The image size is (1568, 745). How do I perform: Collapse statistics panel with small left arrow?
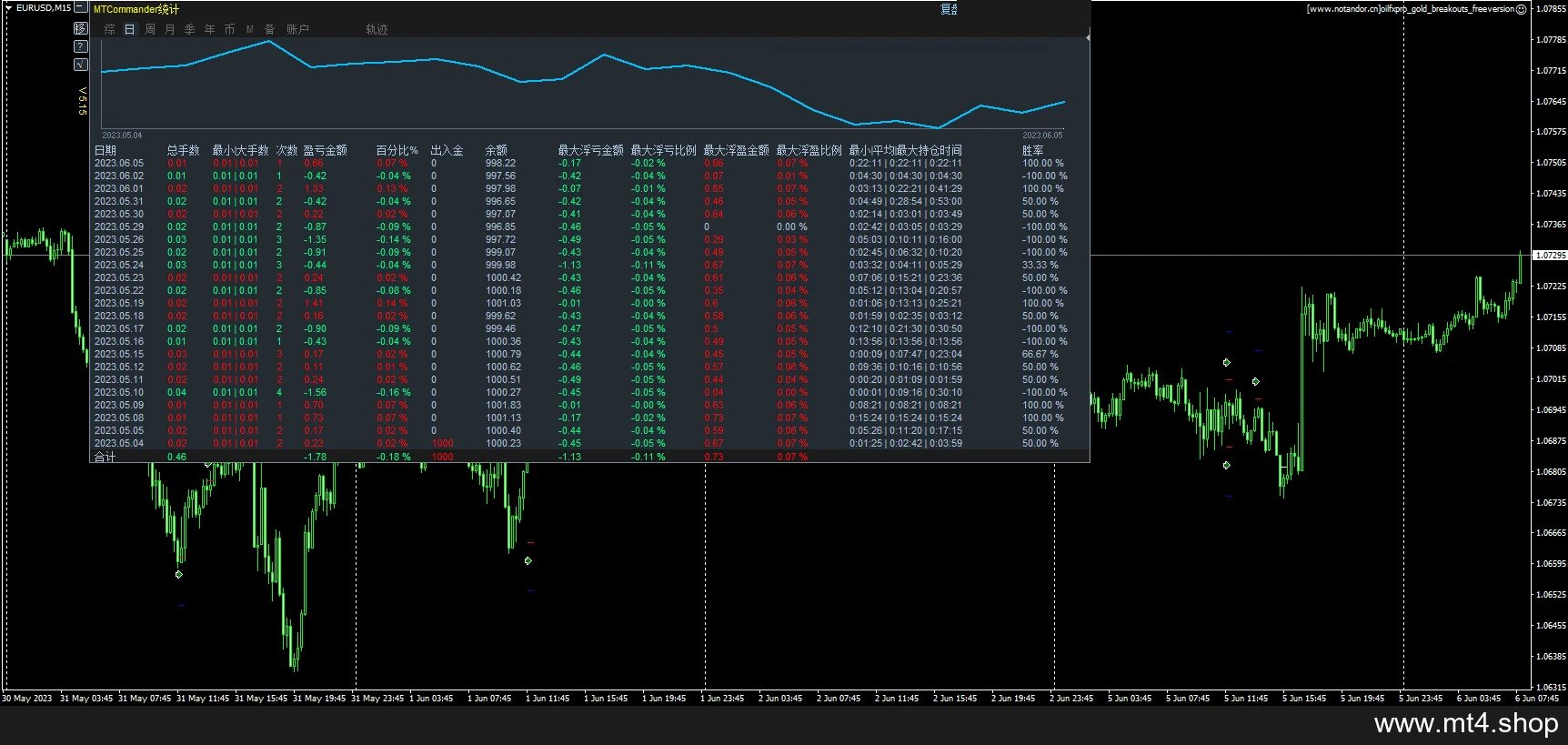1088,37
